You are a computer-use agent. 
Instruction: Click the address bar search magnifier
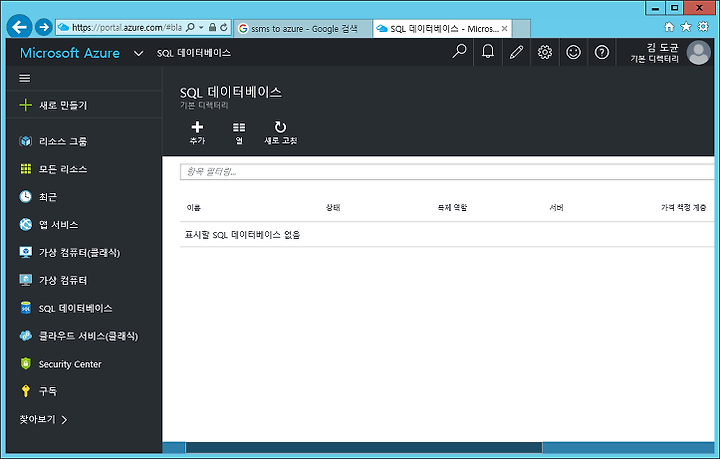[191, 28]
